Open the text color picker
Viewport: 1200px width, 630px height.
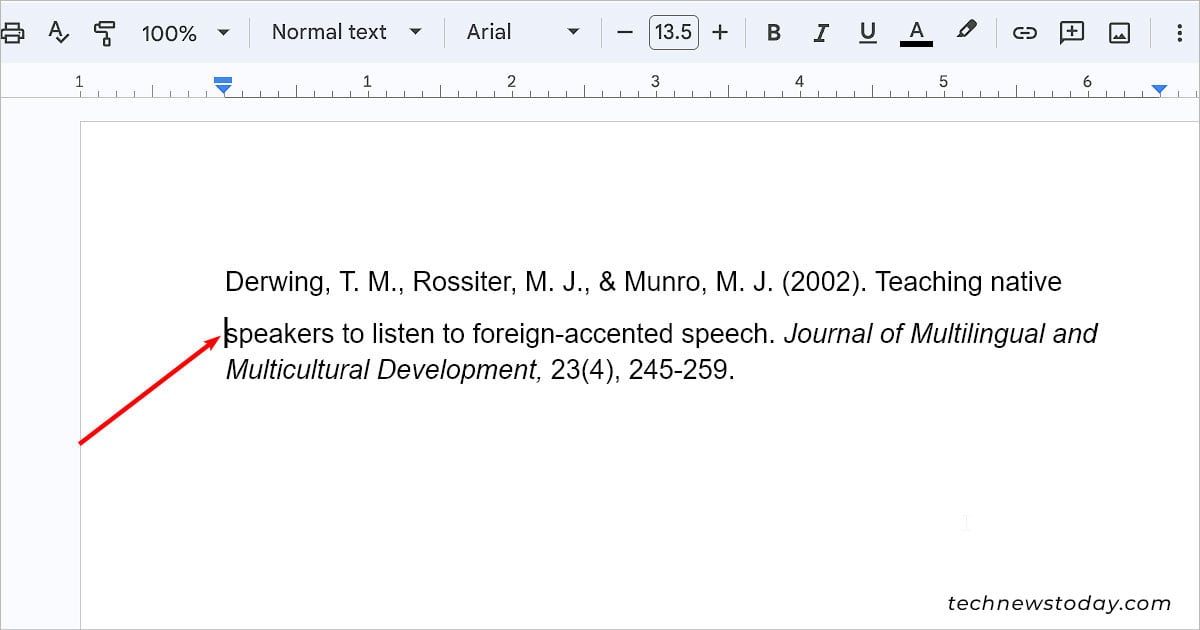(916, 32)
